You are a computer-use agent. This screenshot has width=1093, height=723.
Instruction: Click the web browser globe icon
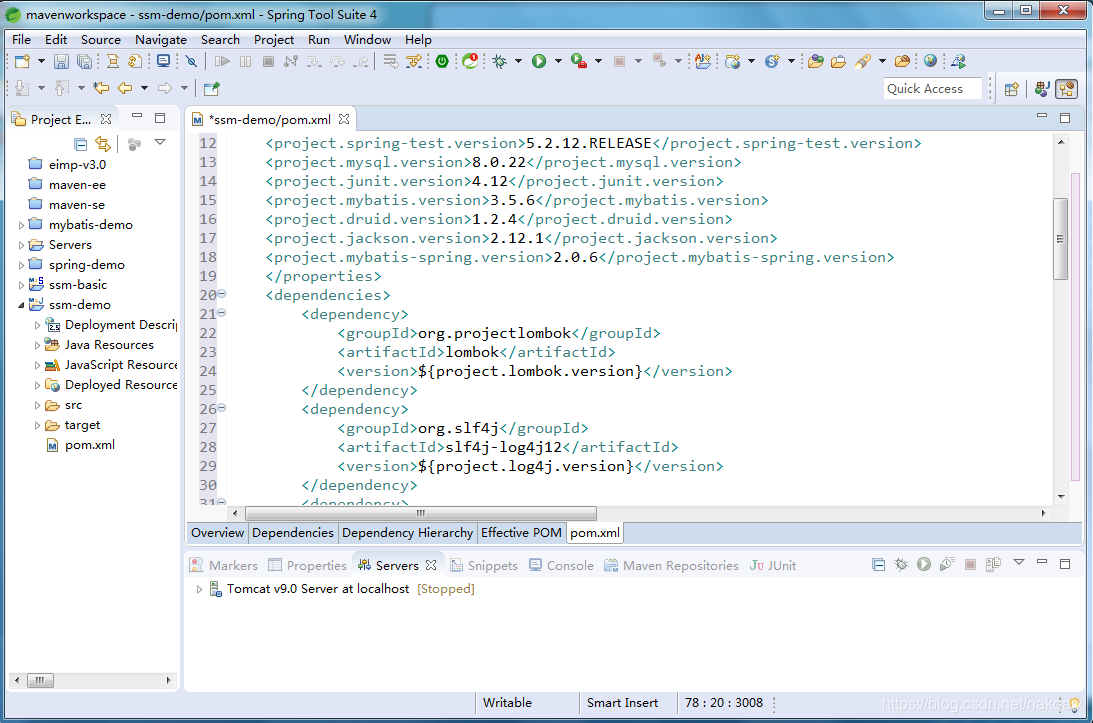tap(930, 62)
